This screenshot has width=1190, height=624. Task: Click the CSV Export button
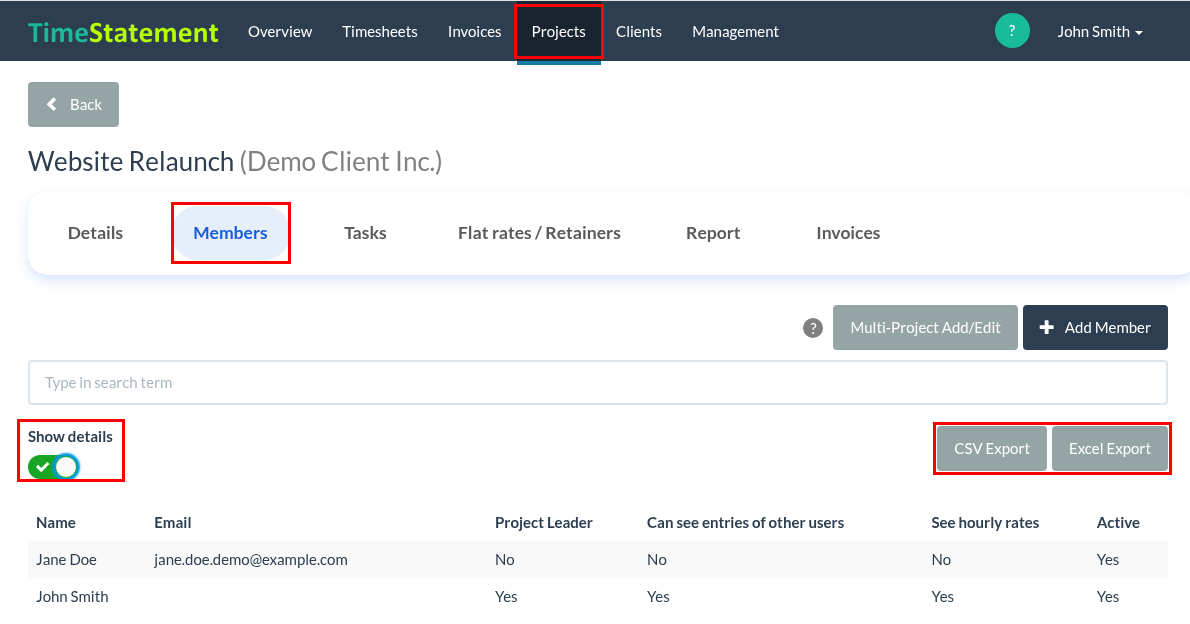click(x=992, y=449)
